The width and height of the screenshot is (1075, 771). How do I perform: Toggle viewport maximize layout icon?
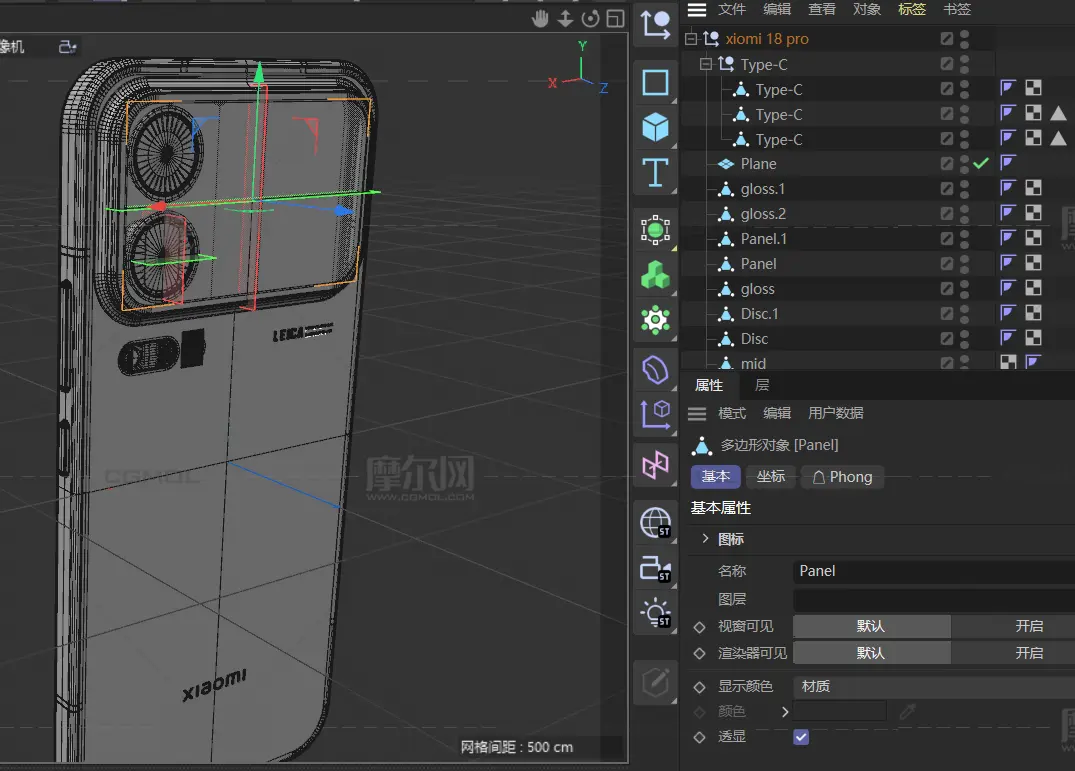pos(616,19)
